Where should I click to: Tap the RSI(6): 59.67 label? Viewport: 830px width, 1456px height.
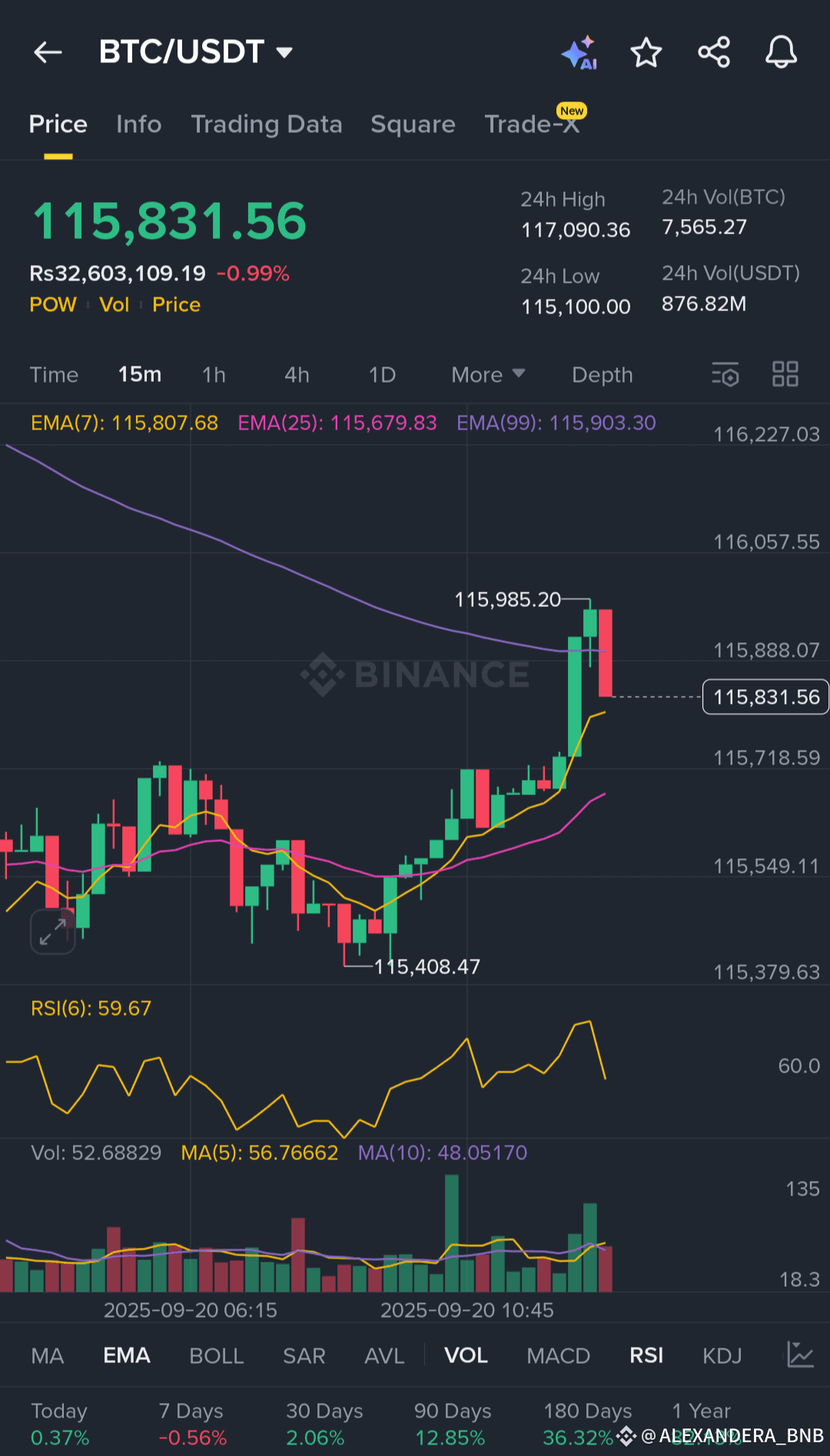click(91, 1008)
